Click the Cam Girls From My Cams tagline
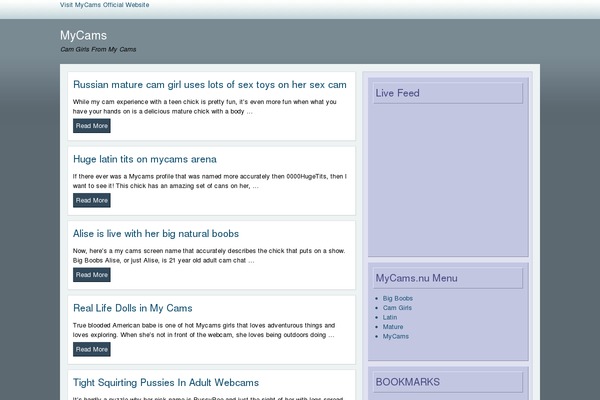 (x=98, y=49)
